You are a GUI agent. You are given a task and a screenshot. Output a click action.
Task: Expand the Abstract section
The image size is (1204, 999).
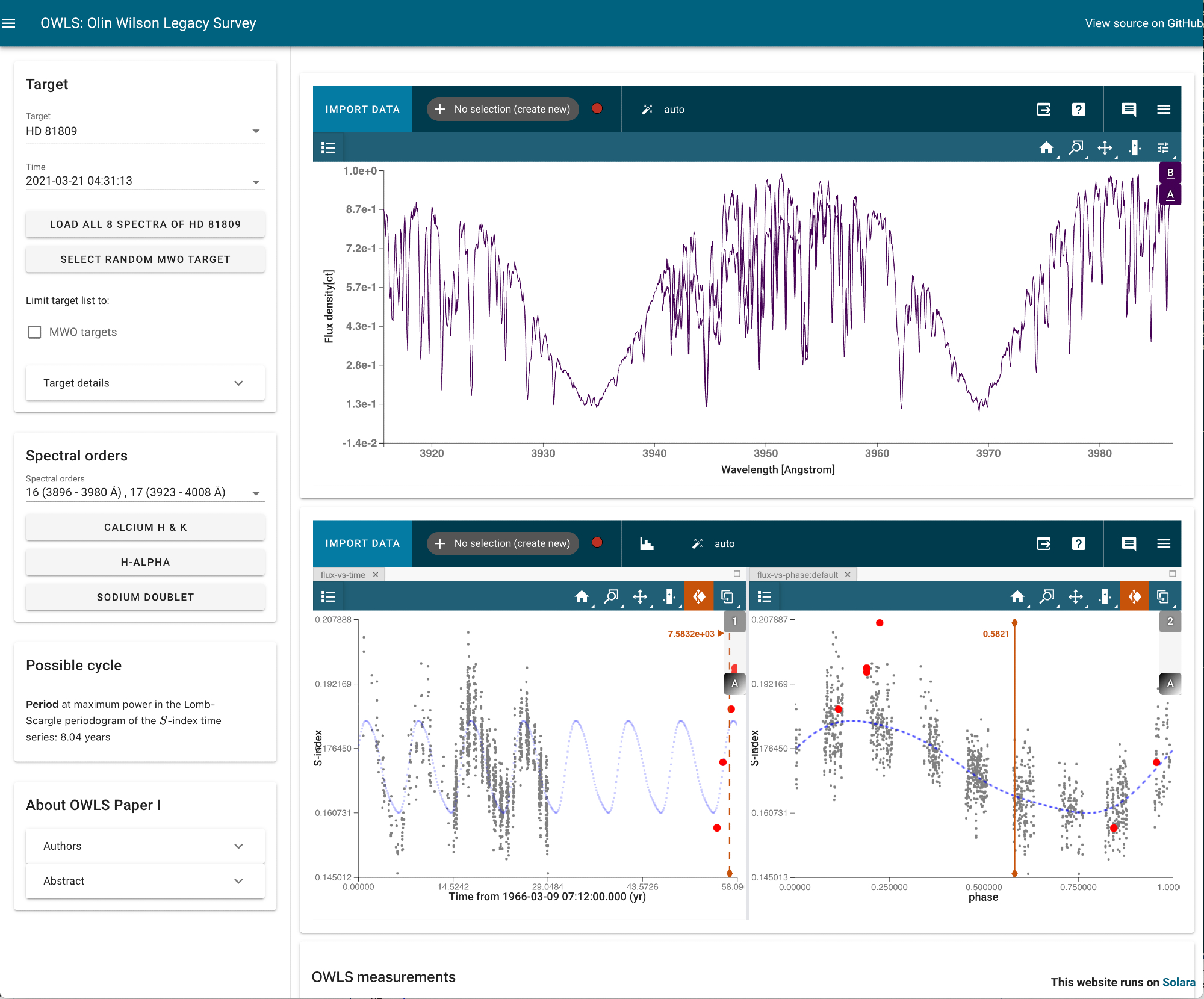[144, 881]
